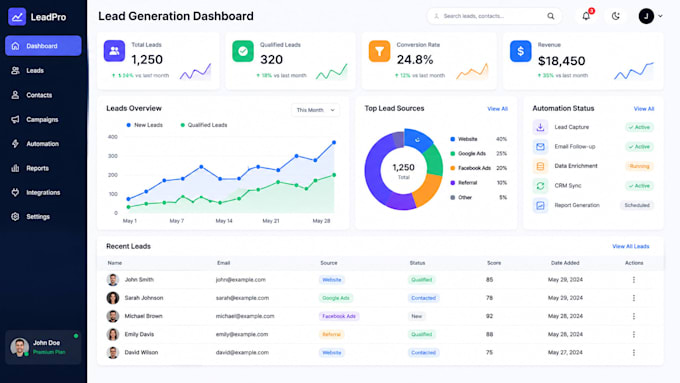Click john@example.com email cell
The image size is (680, 383).
(x=241, y=280)
